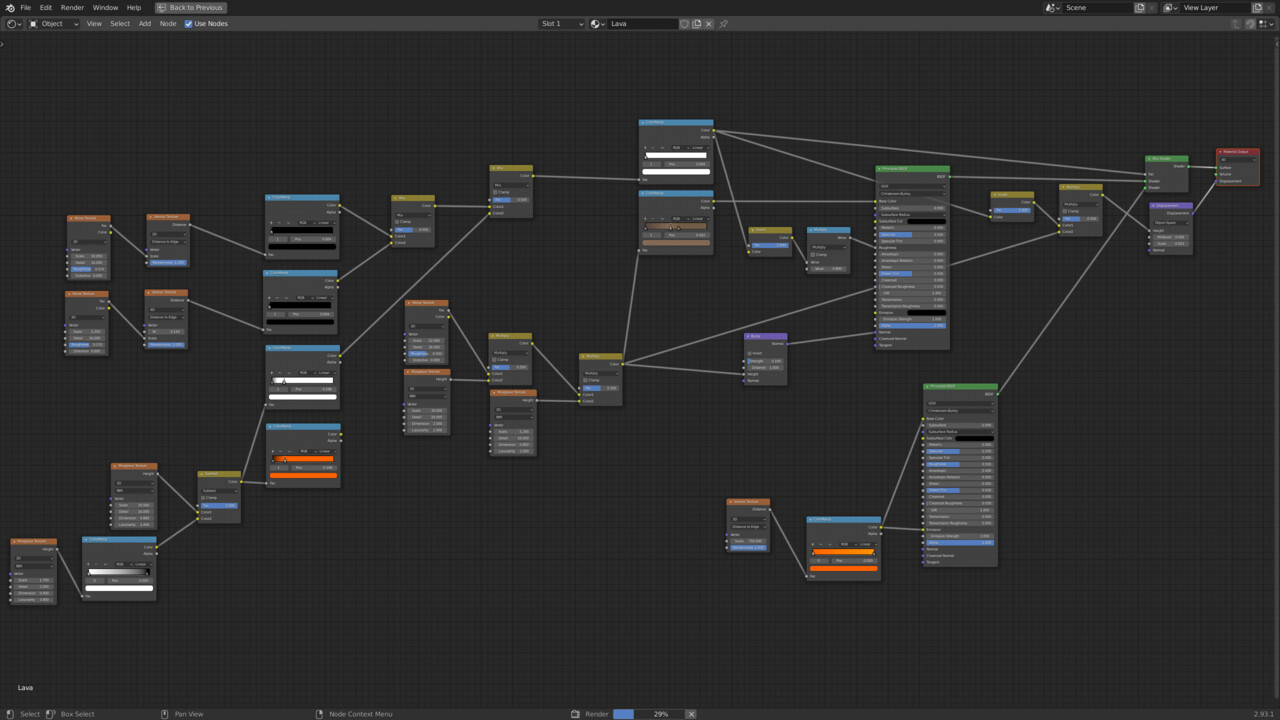Image resolution: width=1280 pixels, height=720 pixels.
Task: Open the Edit menu
Action: tap(46, 7)
